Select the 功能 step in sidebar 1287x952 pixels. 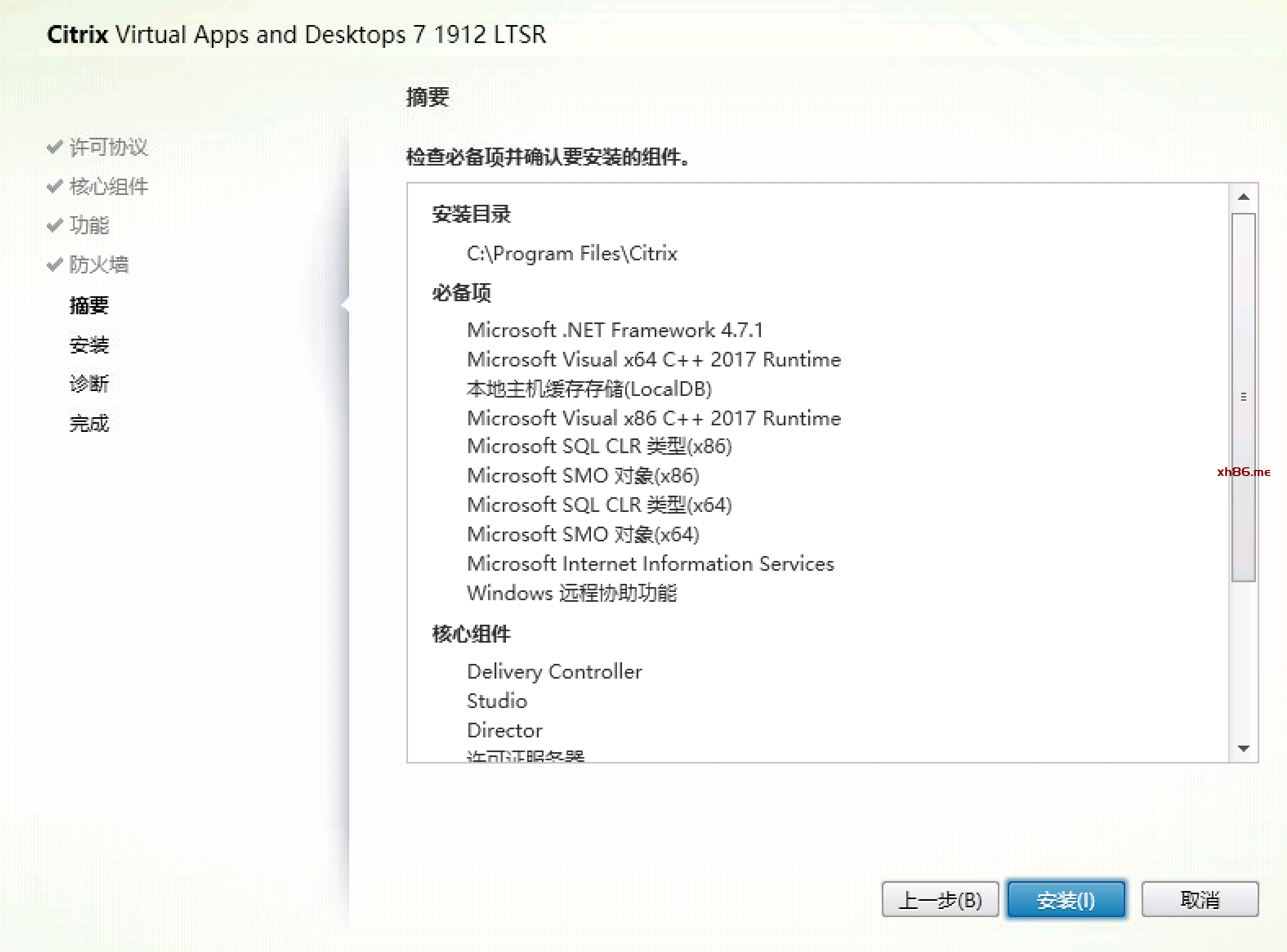pos(89,225)
